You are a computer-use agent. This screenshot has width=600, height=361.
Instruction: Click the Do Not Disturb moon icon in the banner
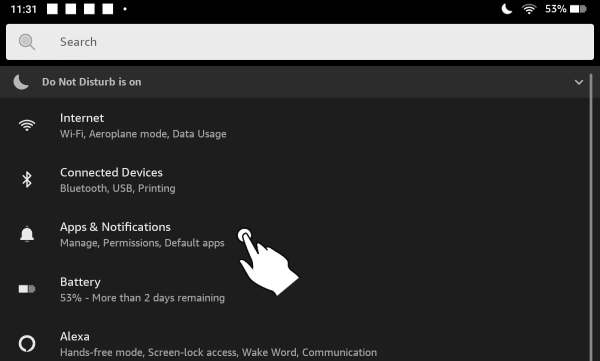[21, 82]
